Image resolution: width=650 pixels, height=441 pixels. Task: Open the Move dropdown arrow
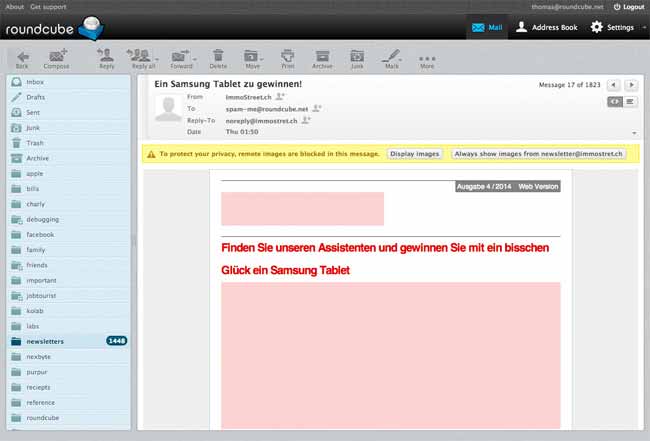[262, 59]
